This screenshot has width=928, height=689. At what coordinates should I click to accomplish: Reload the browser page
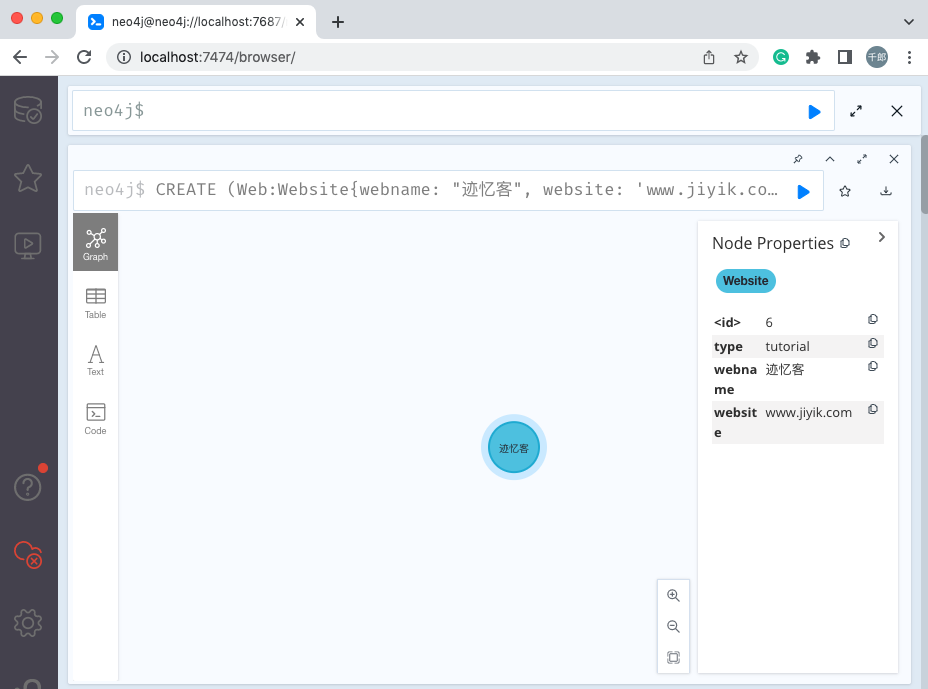coord(84,57)
